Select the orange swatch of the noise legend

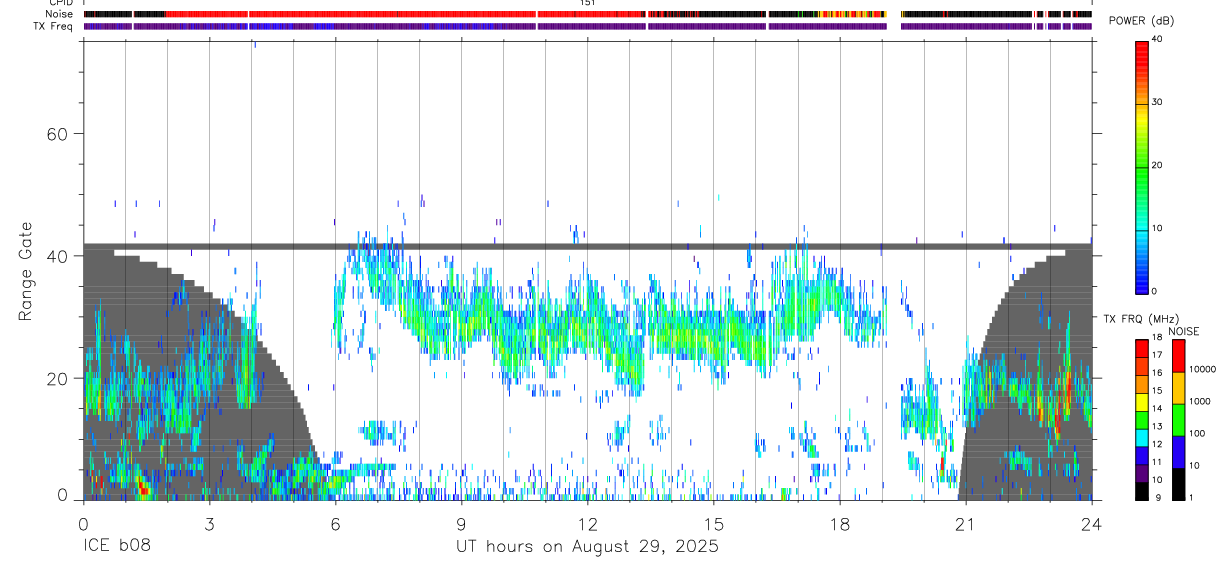coord(1178,388)
